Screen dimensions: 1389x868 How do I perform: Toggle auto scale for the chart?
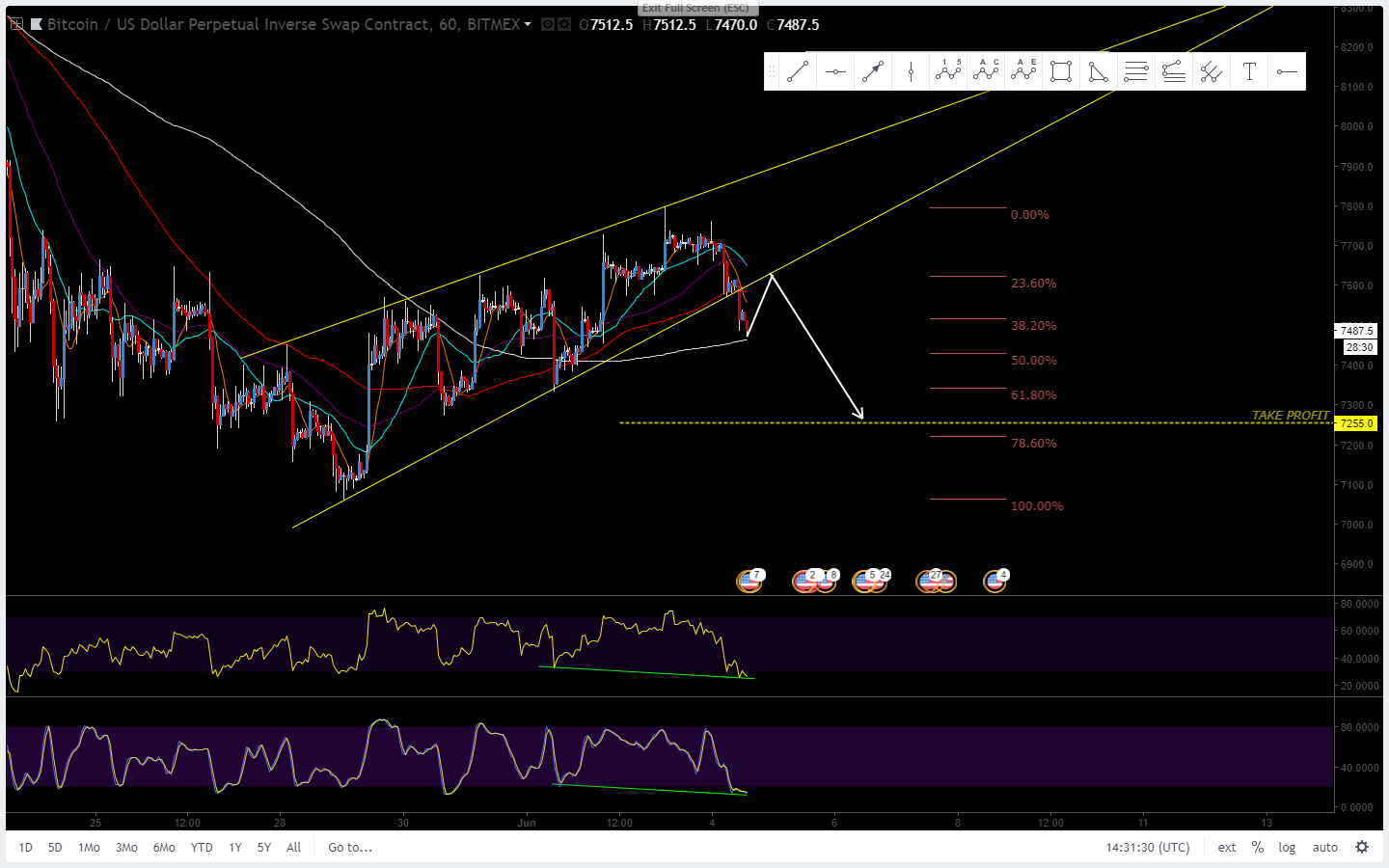pos(1324,847)
